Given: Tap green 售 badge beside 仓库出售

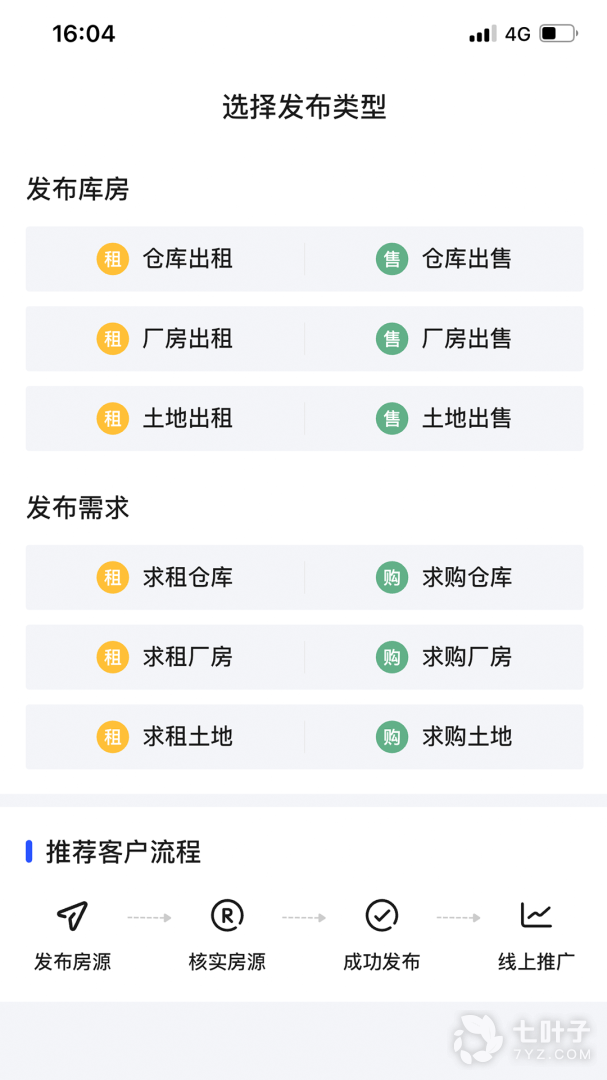Looking at the screenshot, I should pyautogui.click(x=392, y=259).
